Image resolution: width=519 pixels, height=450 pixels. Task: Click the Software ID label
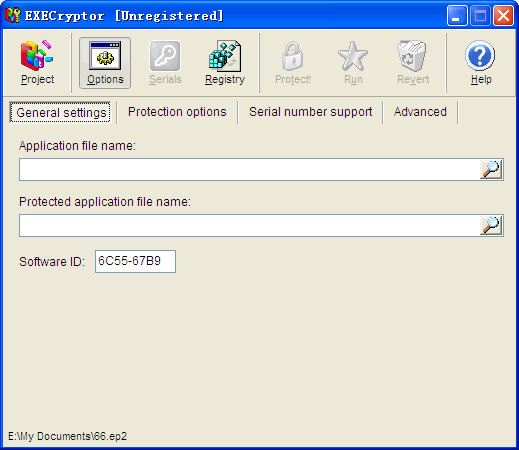tap(52, 262)
